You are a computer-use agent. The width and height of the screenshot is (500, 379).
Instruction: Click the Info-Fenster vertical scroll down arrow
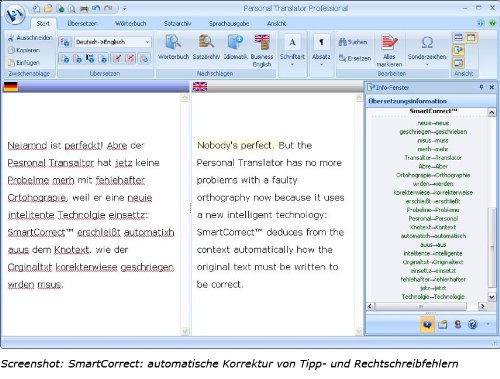point(492,296)
